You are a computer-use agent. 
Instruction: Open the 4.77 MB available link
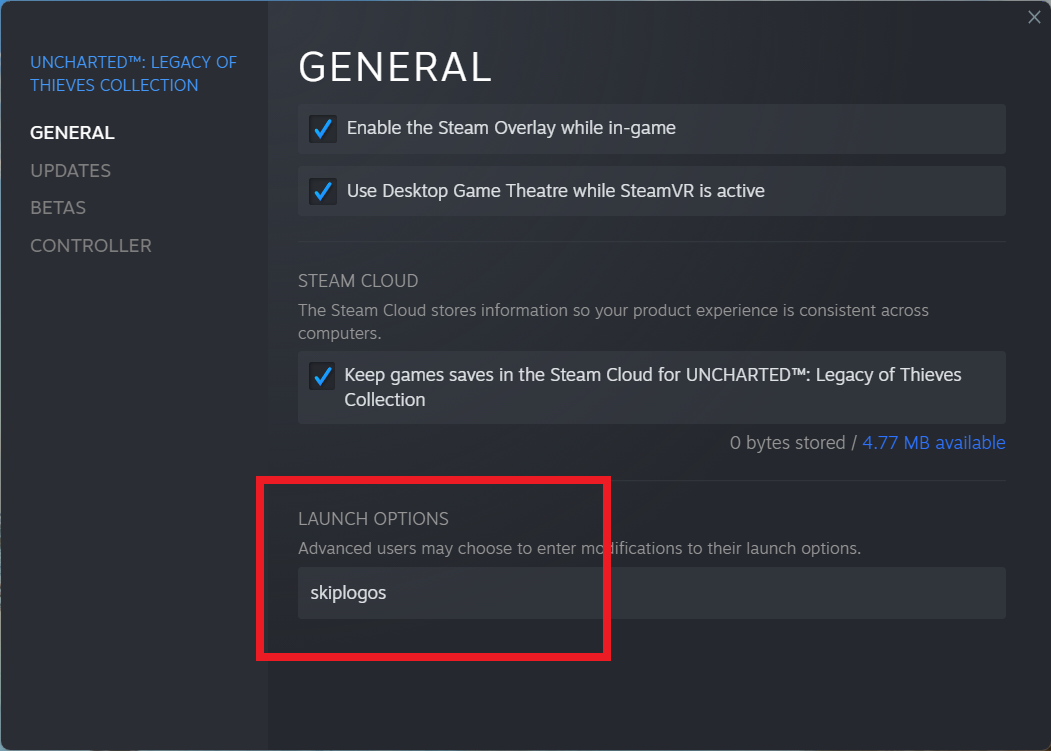[934, 443]
